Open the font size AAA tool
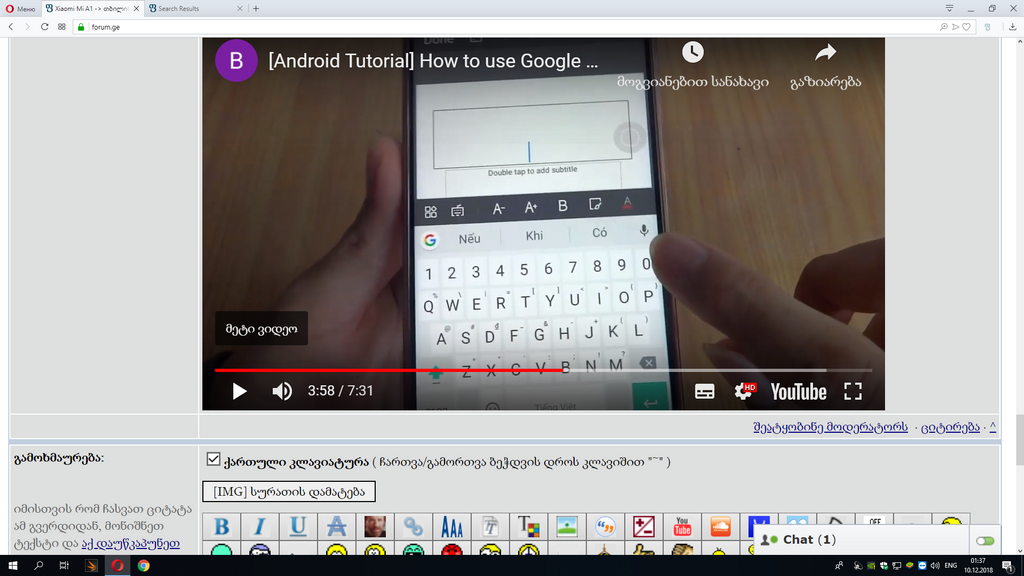The image size is (1024, 576). click(452, 526)
